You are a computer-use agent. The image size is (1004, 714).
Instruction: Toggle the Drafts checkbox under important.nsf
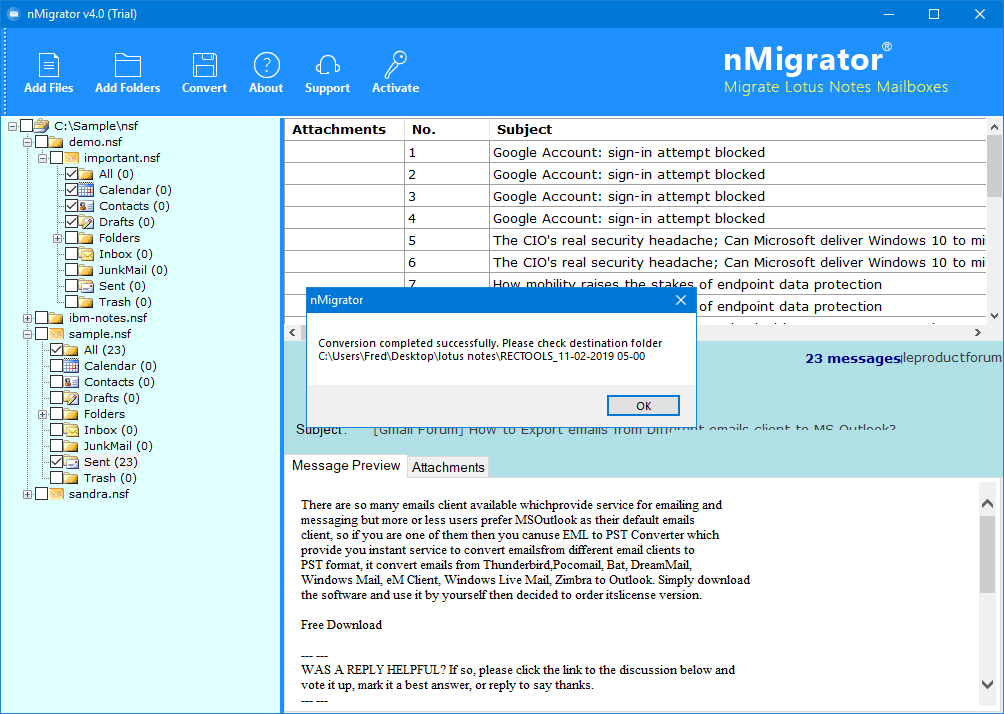click(x=71, y=222)
